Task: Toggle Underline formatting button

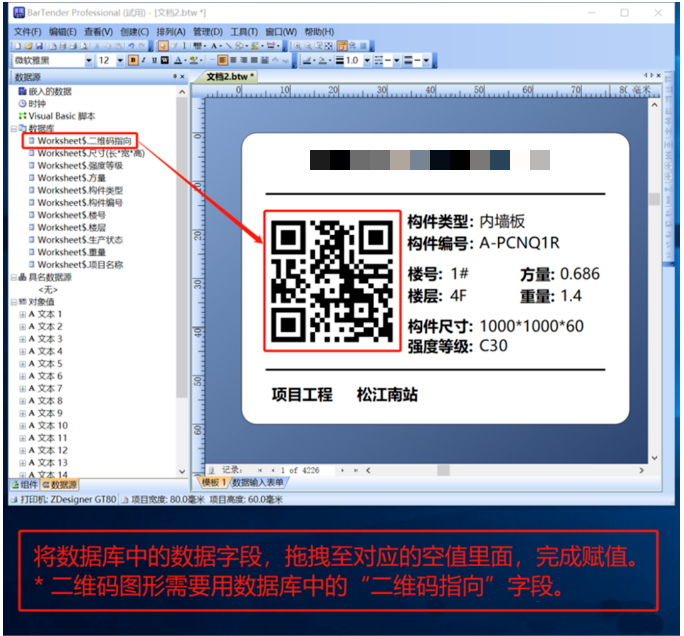Action: click(154, 60)
